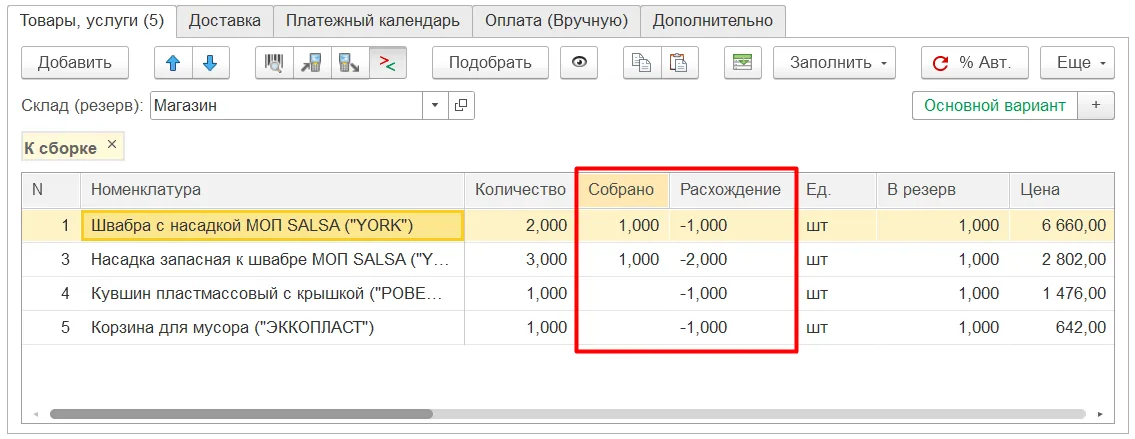Click scrollbar right arrow
Image resolution: width=1135 pixels, height=439 pixels.
pos(1100,414)
